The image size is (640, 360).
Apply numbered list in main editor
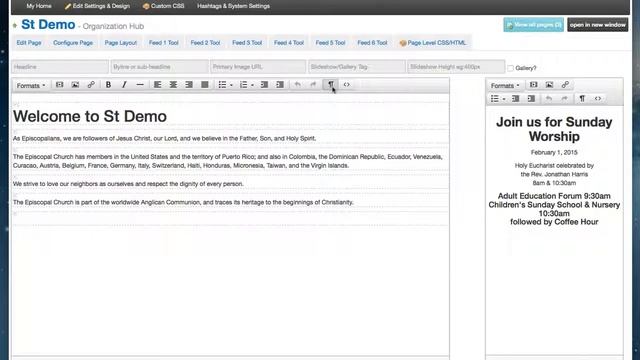coord(243,85)
